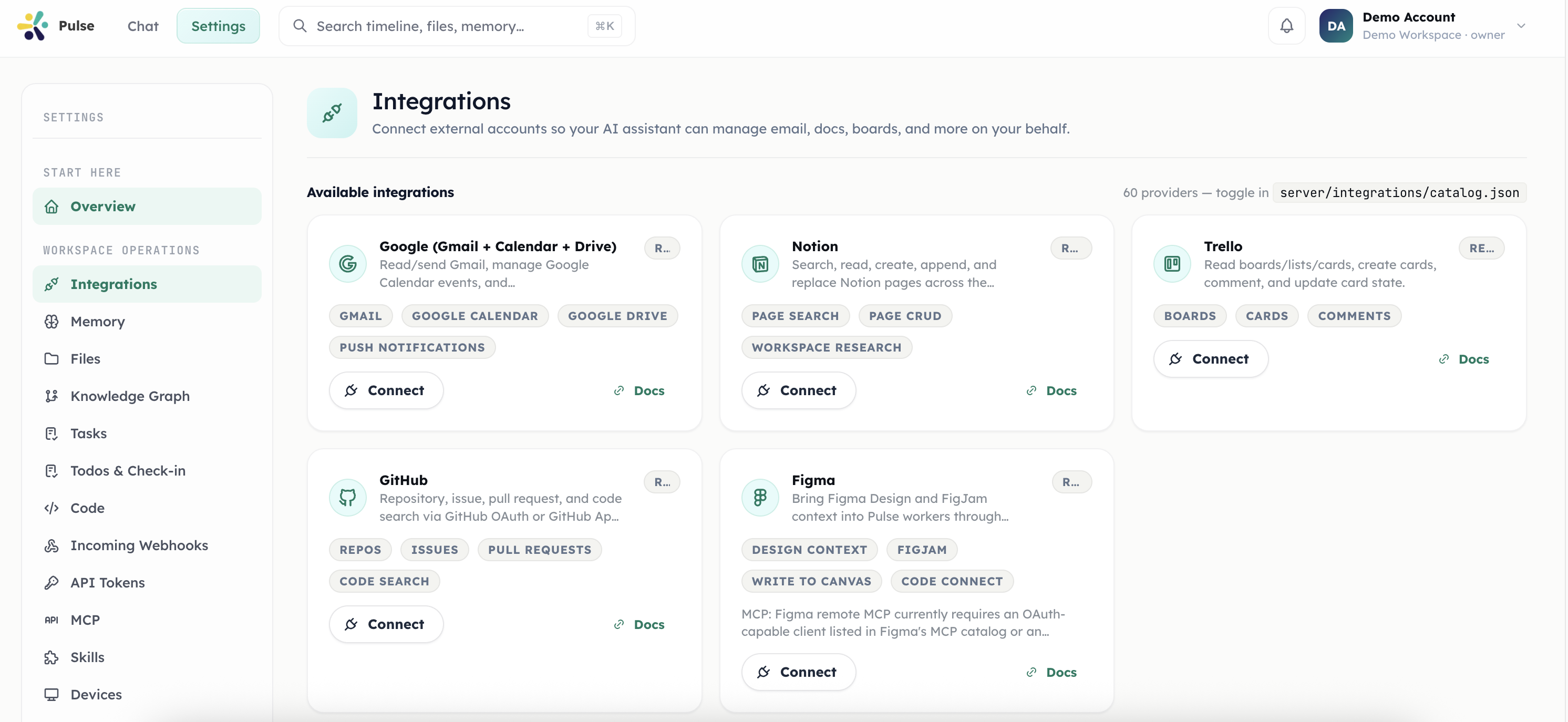This screenshot has width=1568, height=722.
Task: Click the Memory brain icon
Action: [51, 322]
